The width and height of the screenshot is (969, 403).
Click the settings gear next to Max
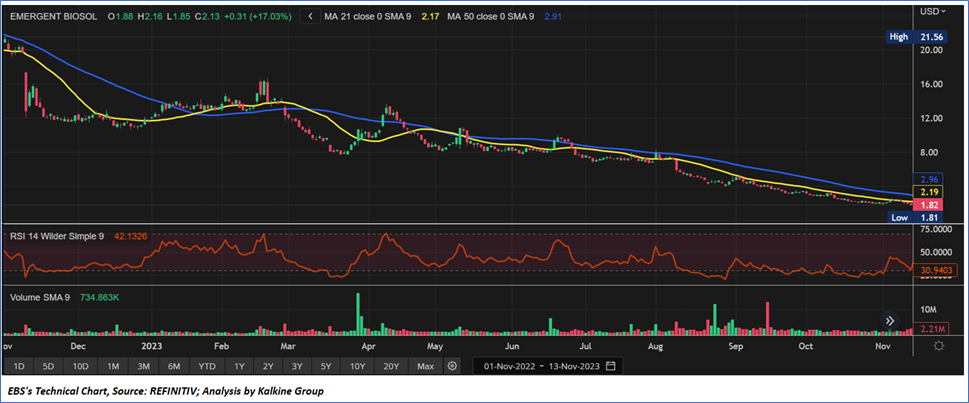point(452,365)
